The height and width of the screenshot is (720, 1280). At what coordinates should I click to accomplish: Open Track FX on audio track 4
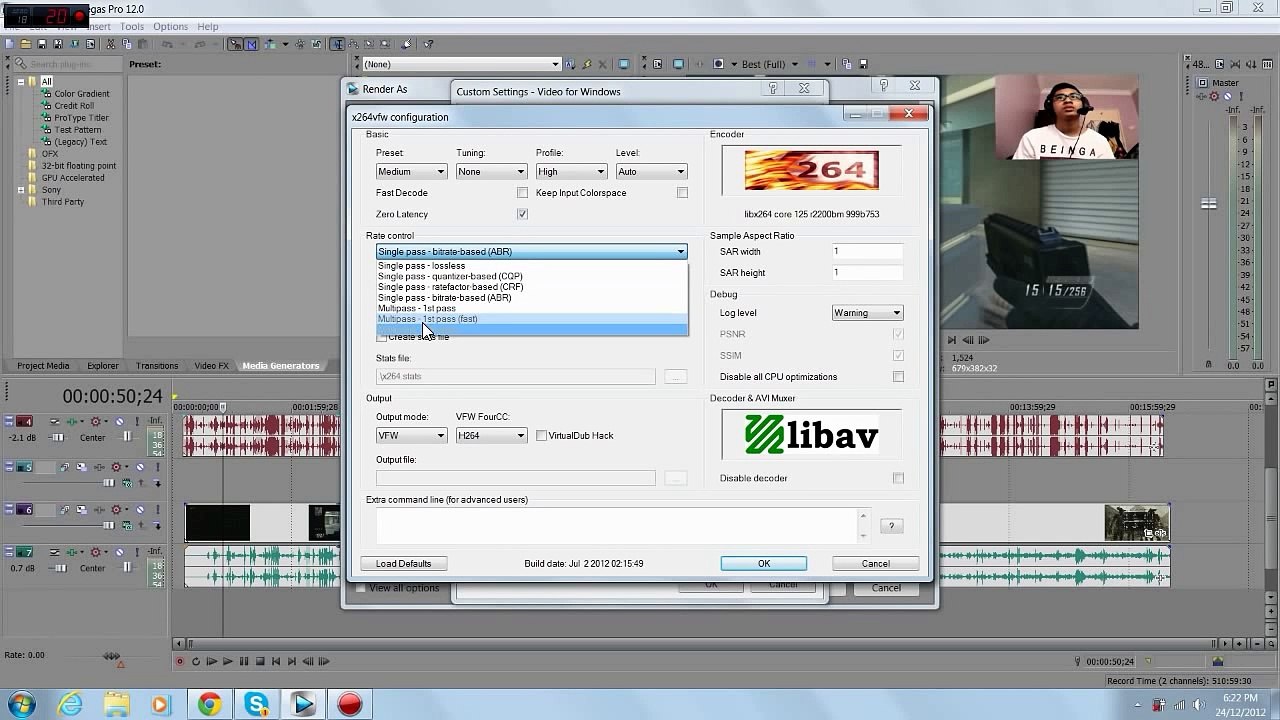(x=72, y=421)
